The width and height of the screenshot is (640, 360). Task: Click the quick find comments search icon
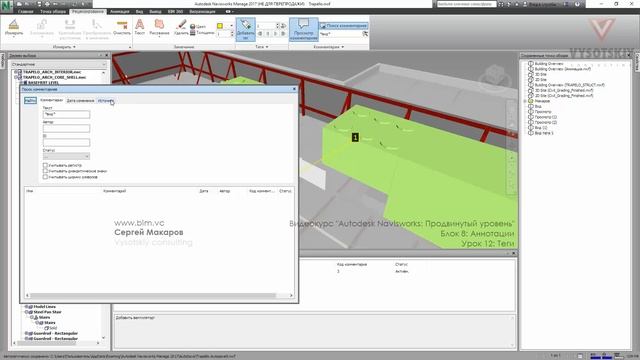tap(365, 34)
